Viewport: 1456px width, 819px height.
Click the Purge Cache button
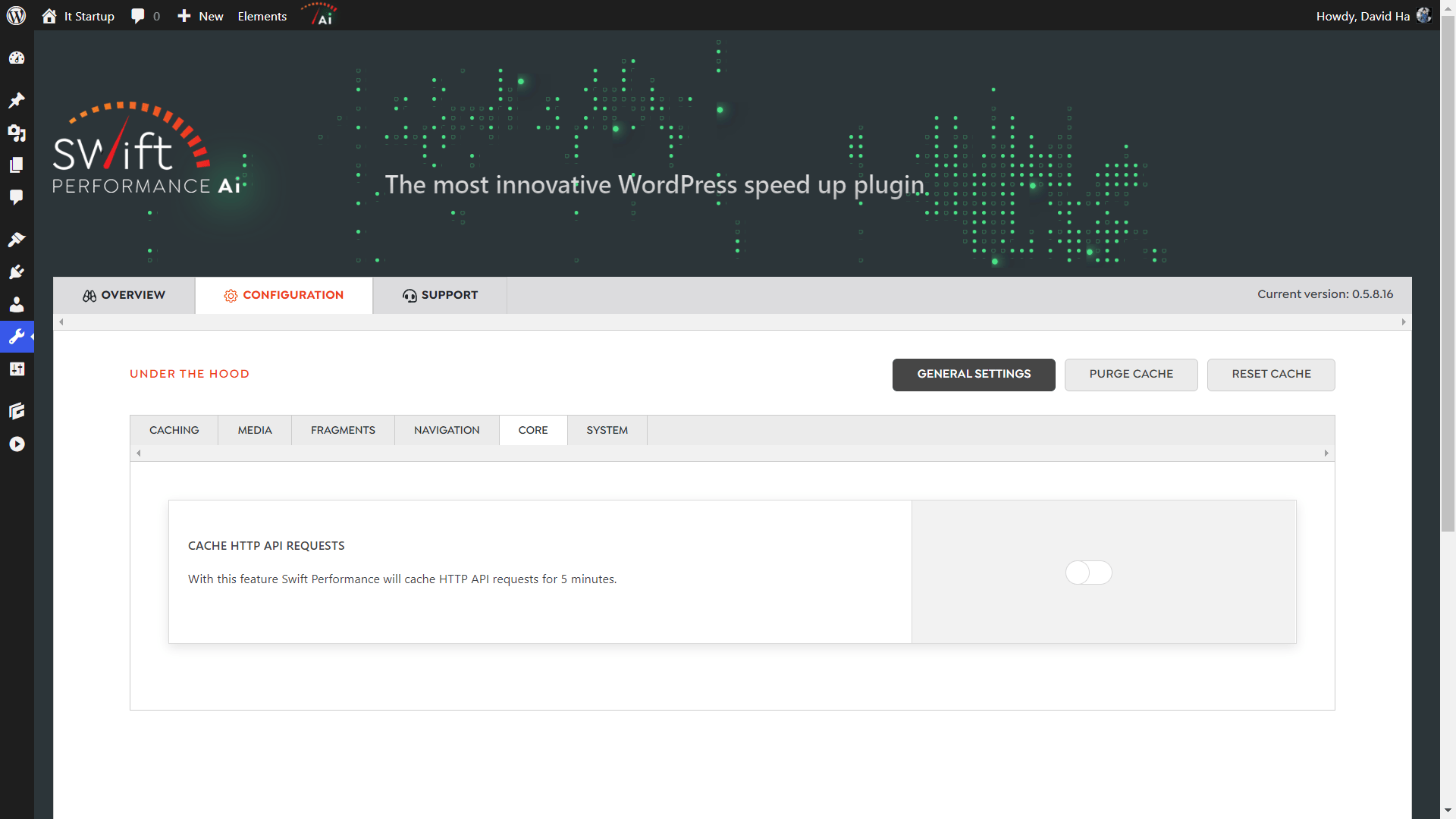click(x=1131, y=375)
